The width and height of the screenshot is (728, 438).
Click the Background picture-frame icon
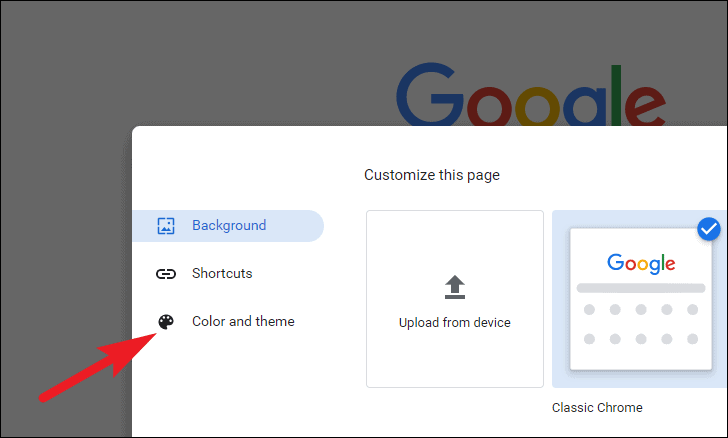click(166, 226)
